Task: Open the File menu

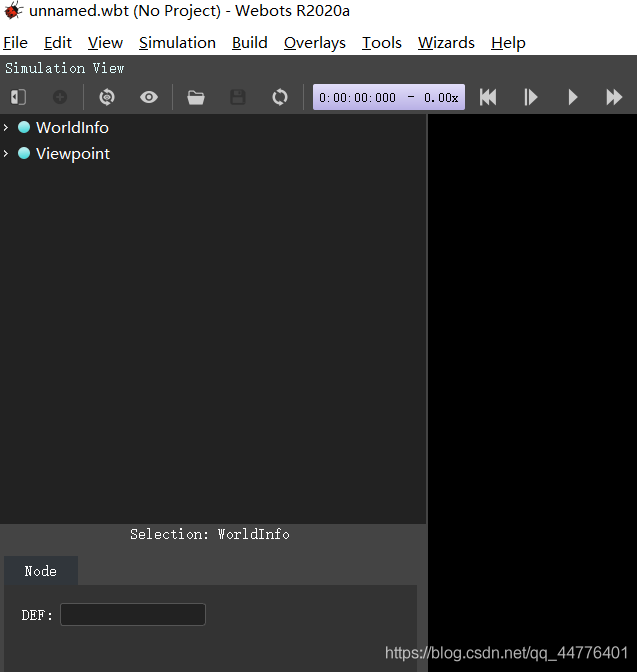Action: tap(15, 43)
